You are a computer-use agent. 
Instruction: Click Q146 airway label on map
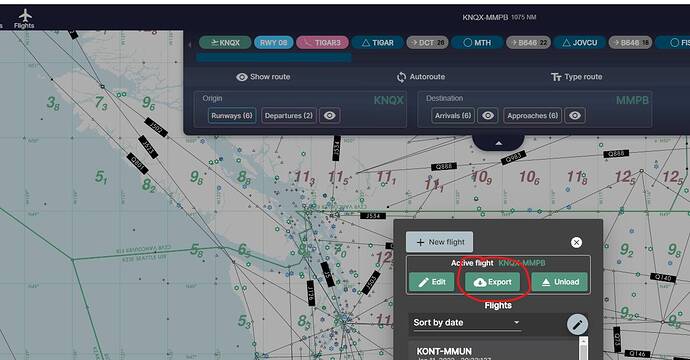pos(637,353)
